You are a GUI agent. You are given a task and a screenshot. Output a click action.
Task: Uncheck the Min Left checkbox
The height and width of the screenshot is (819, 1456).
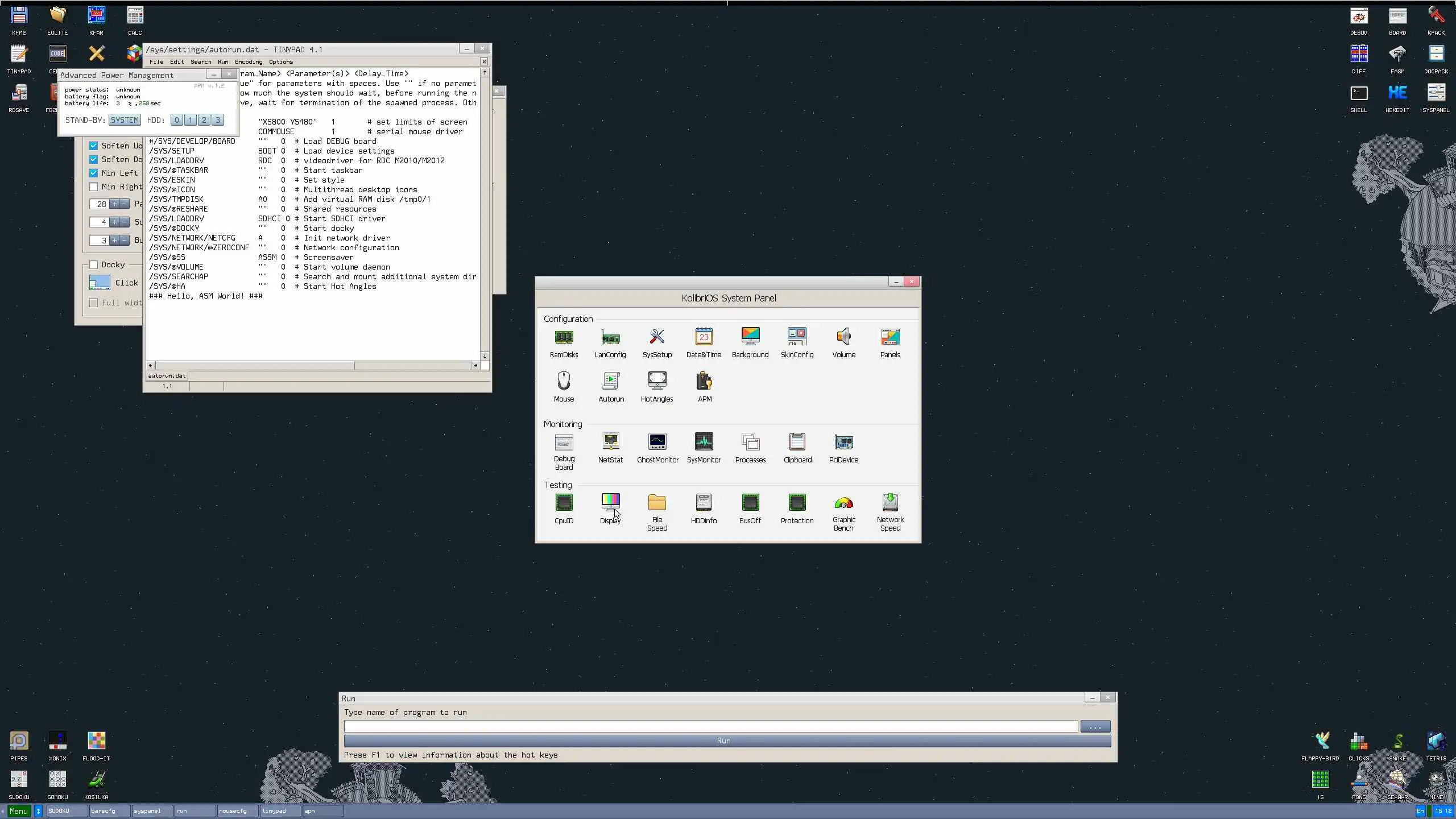click(94, 173)
